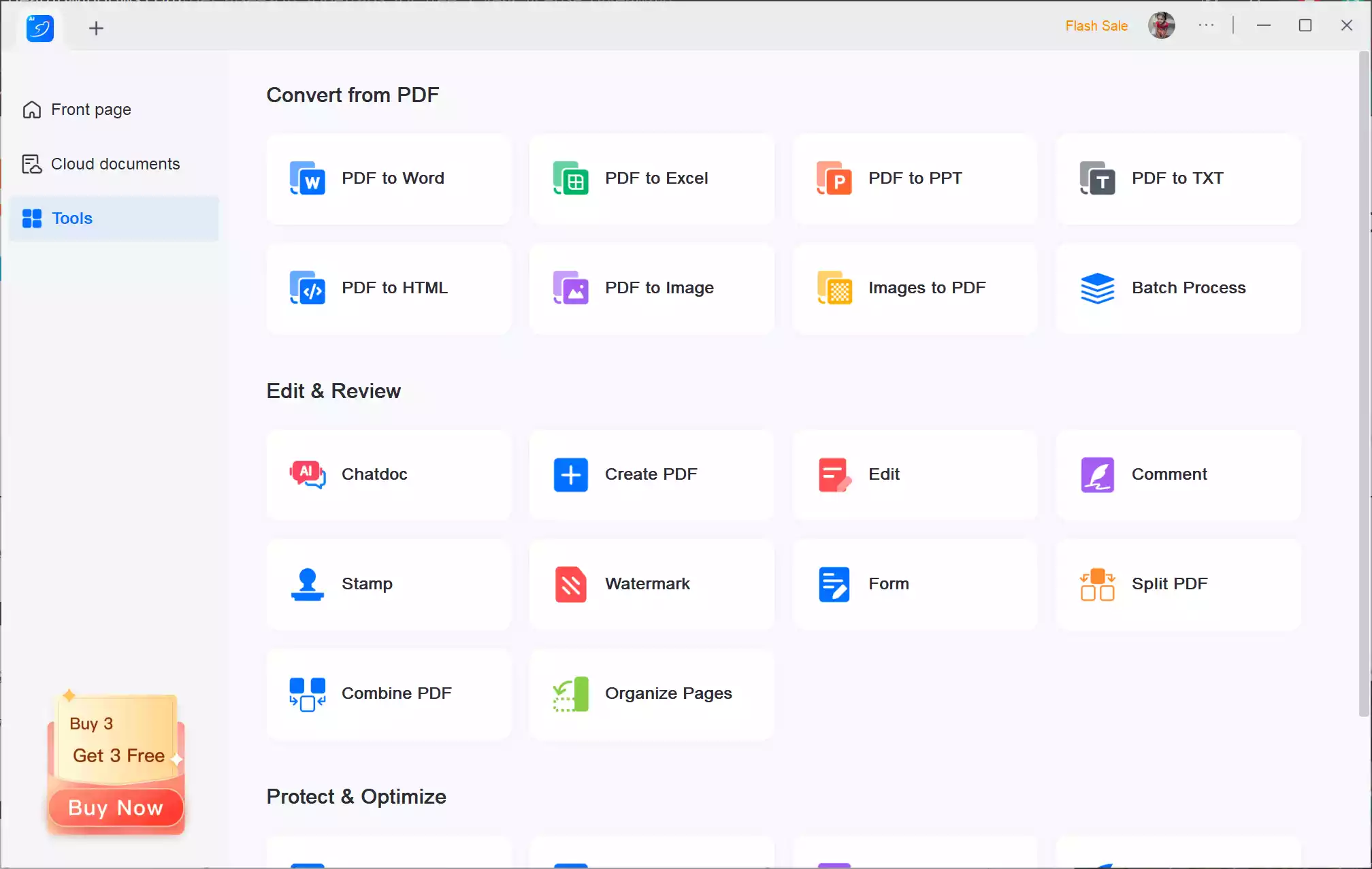
Task: Select the Form tool icon
Action: [834, 584]
